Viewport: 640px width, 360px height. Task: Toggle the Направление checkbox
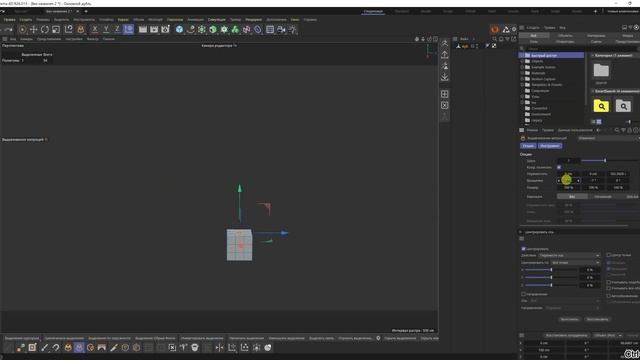(x=523, y=294)
